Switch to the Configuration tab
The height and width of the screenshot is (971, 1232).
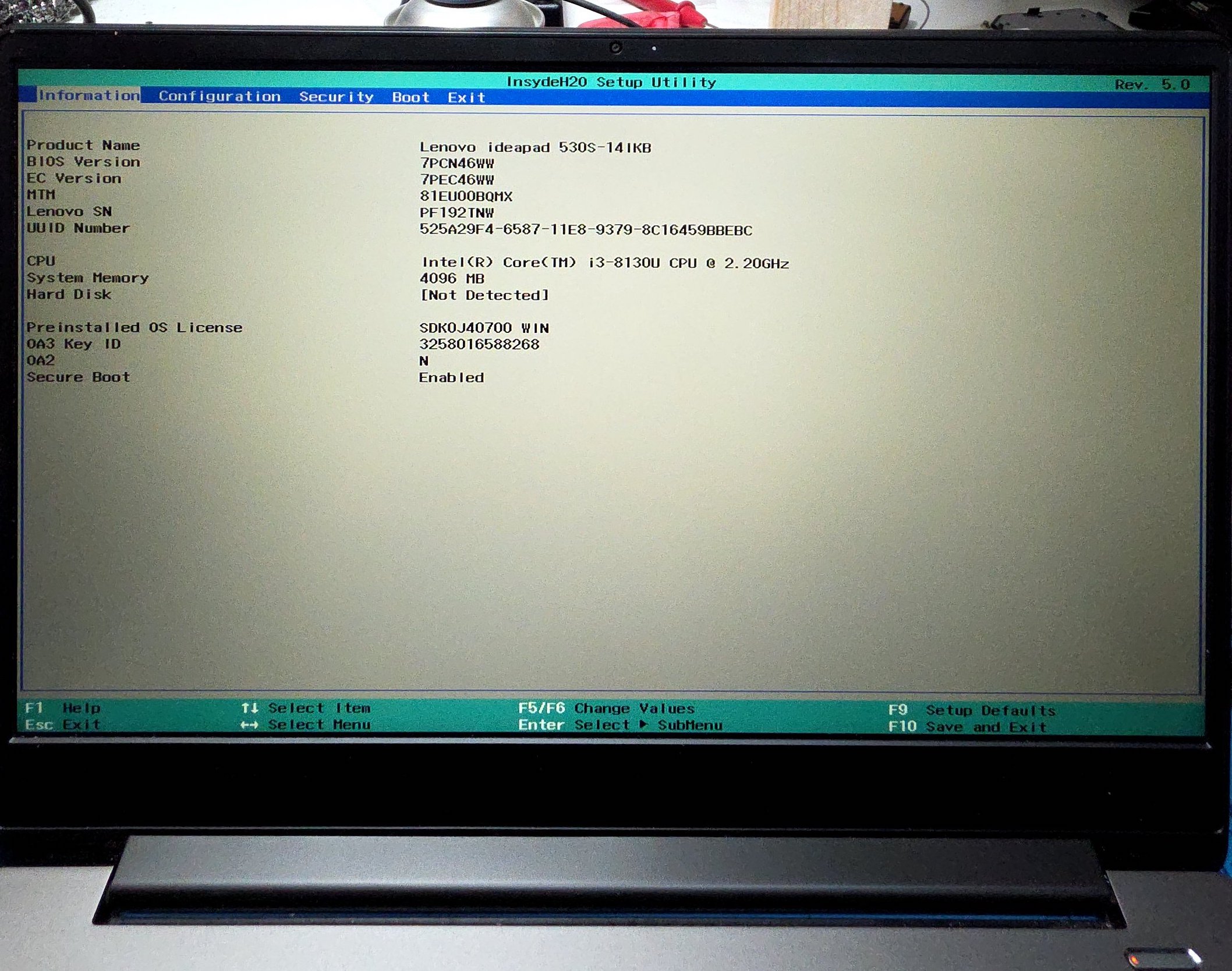(x=220, y=97)
